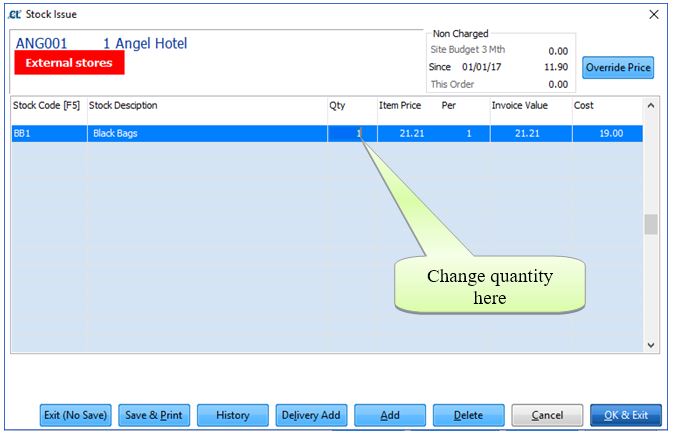Click Save & Print button
Viewport: 674px width, 433px height.
pyautogui.click(x=154, y=415)
